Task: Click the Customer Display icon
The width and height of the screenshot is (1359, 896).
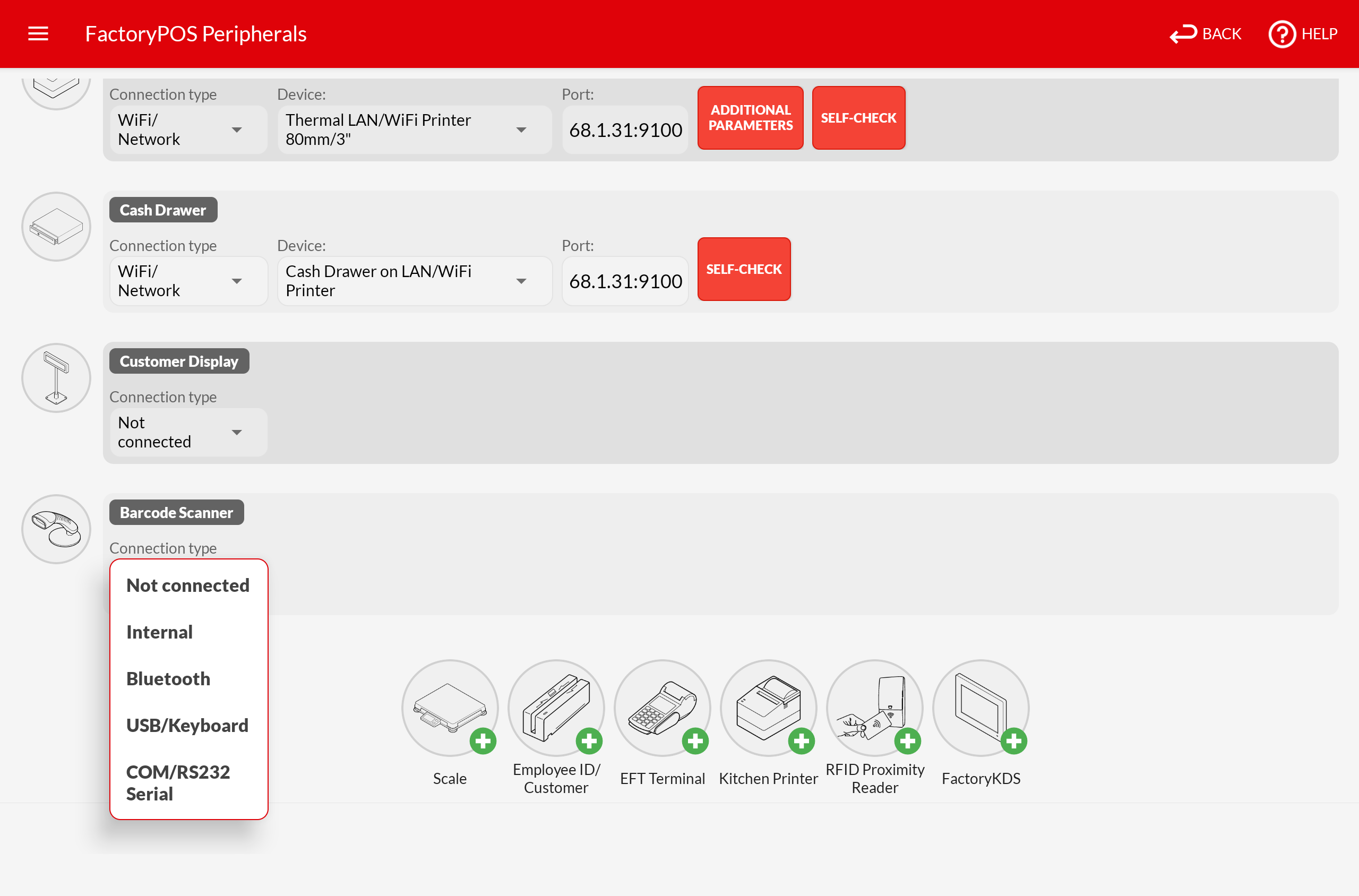Action: tap(56, 378)
